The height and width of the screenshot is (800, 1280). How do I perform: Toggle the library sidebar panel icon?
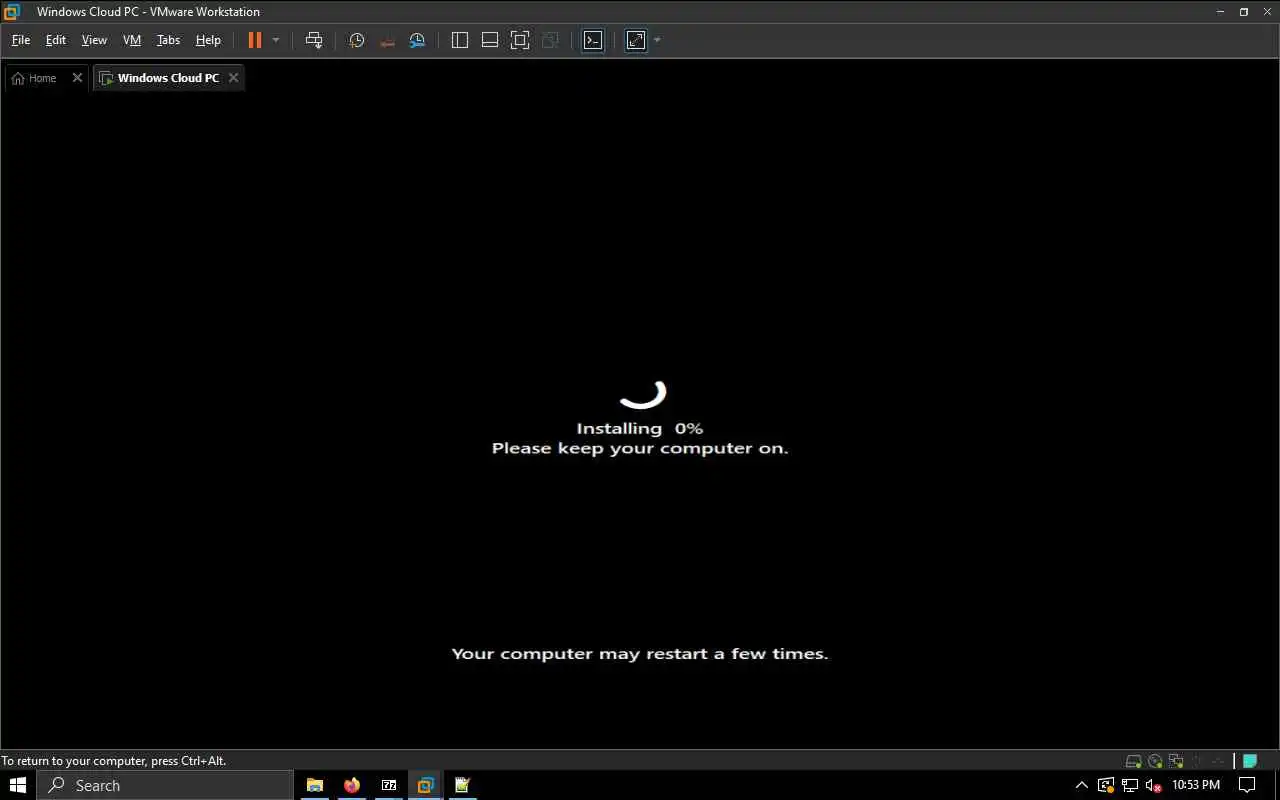(460, 40)
